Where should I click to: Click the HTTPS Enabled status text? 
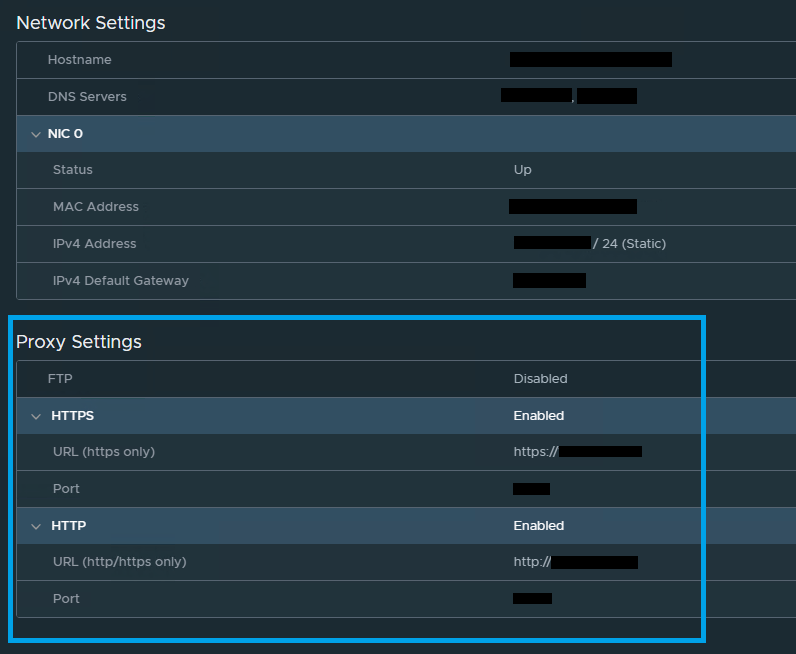tap(538, 416)
